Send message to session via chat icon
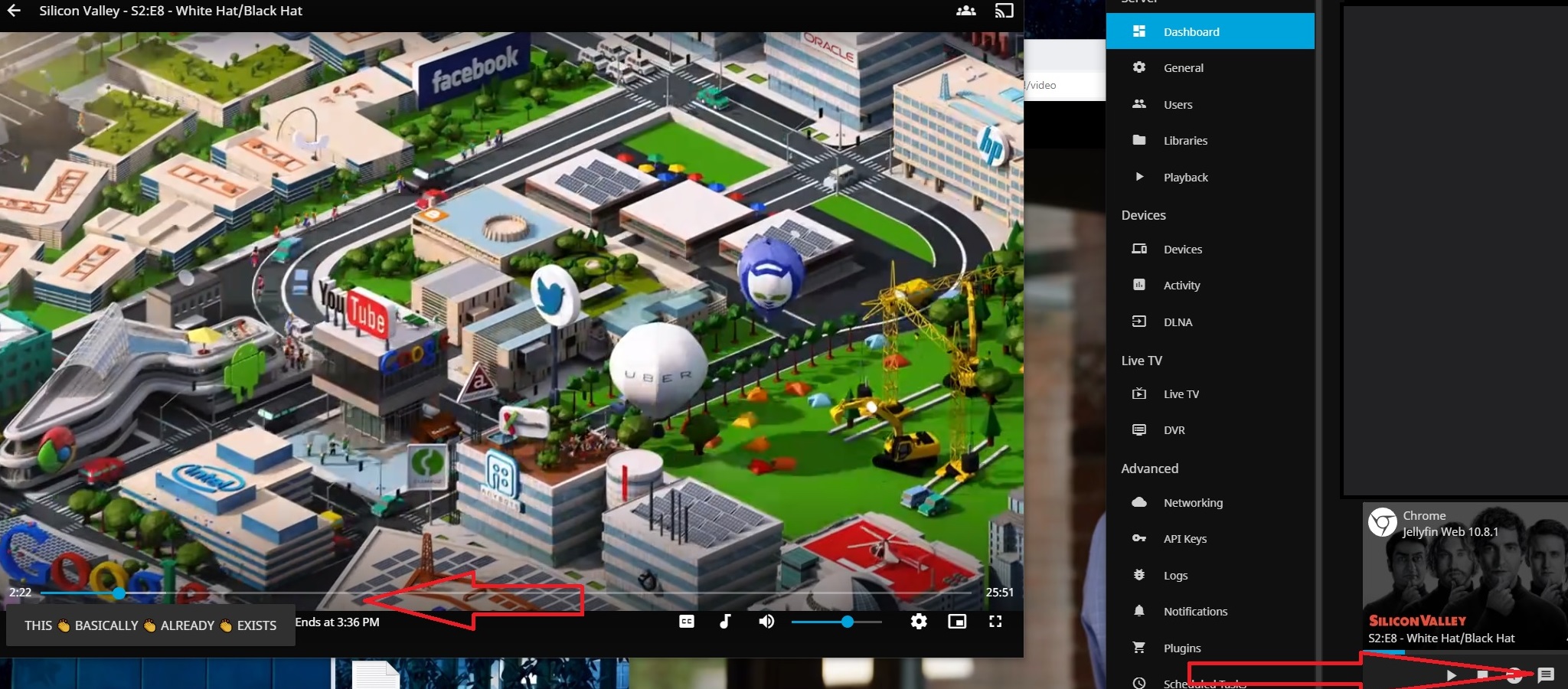1568x689 pixels. point(1546,674)
